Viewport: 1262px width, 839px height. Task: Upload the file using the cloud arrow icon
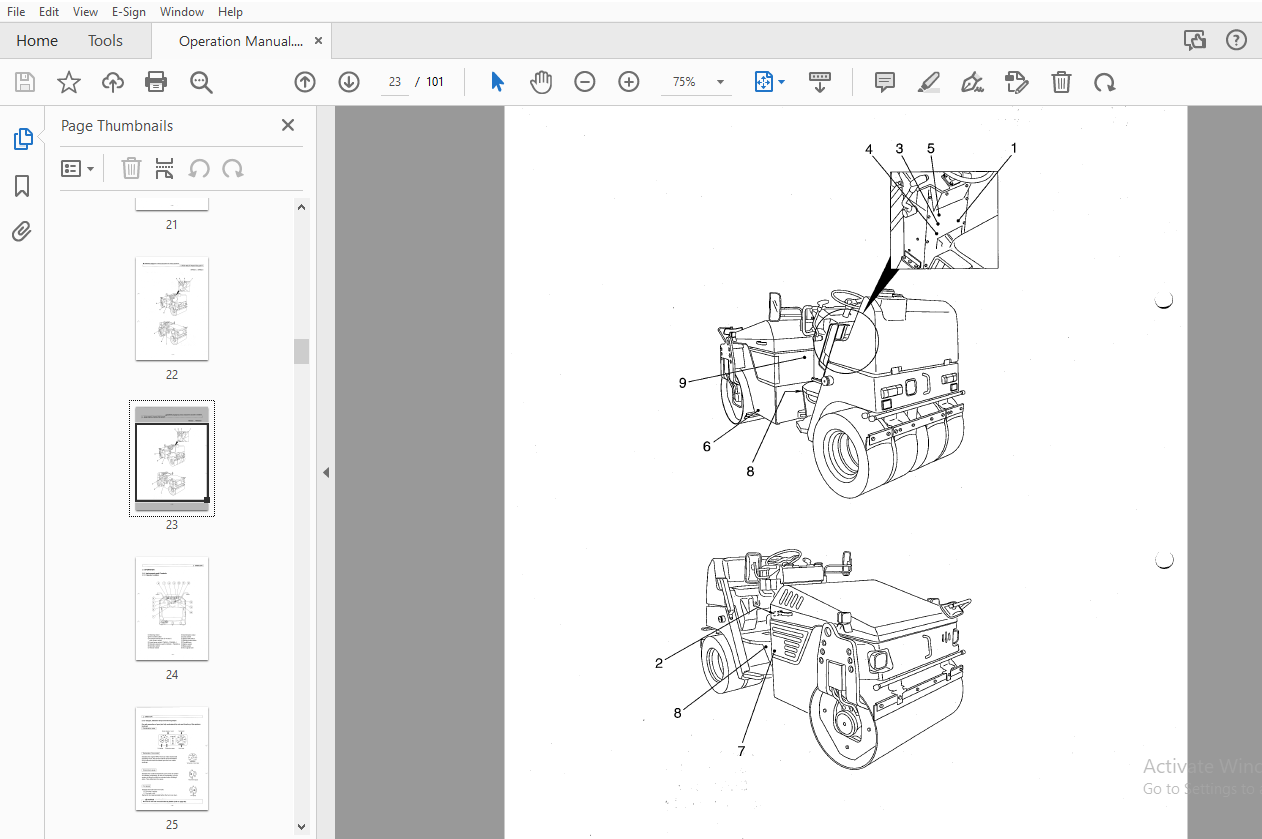(x=113, y=82)
